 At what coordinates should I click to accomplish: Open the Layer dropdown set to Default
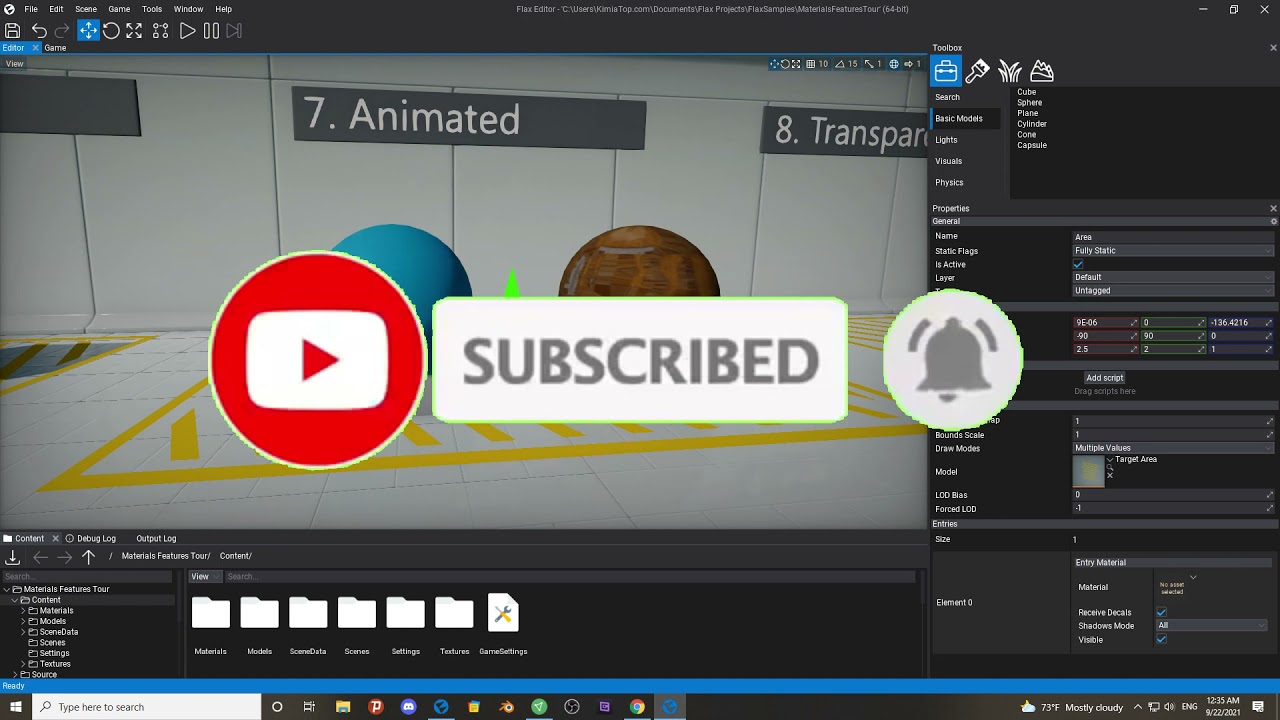[x=1173, y=277]
